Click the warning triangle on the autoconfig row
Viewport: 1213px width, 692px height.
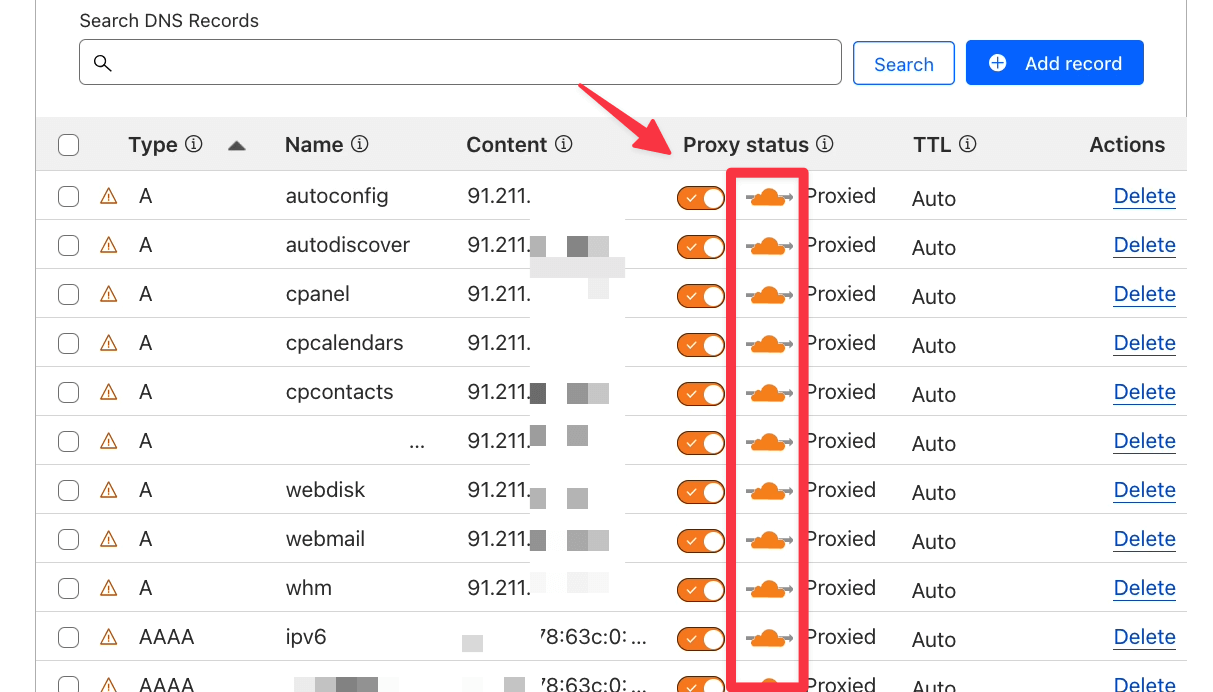107,197
